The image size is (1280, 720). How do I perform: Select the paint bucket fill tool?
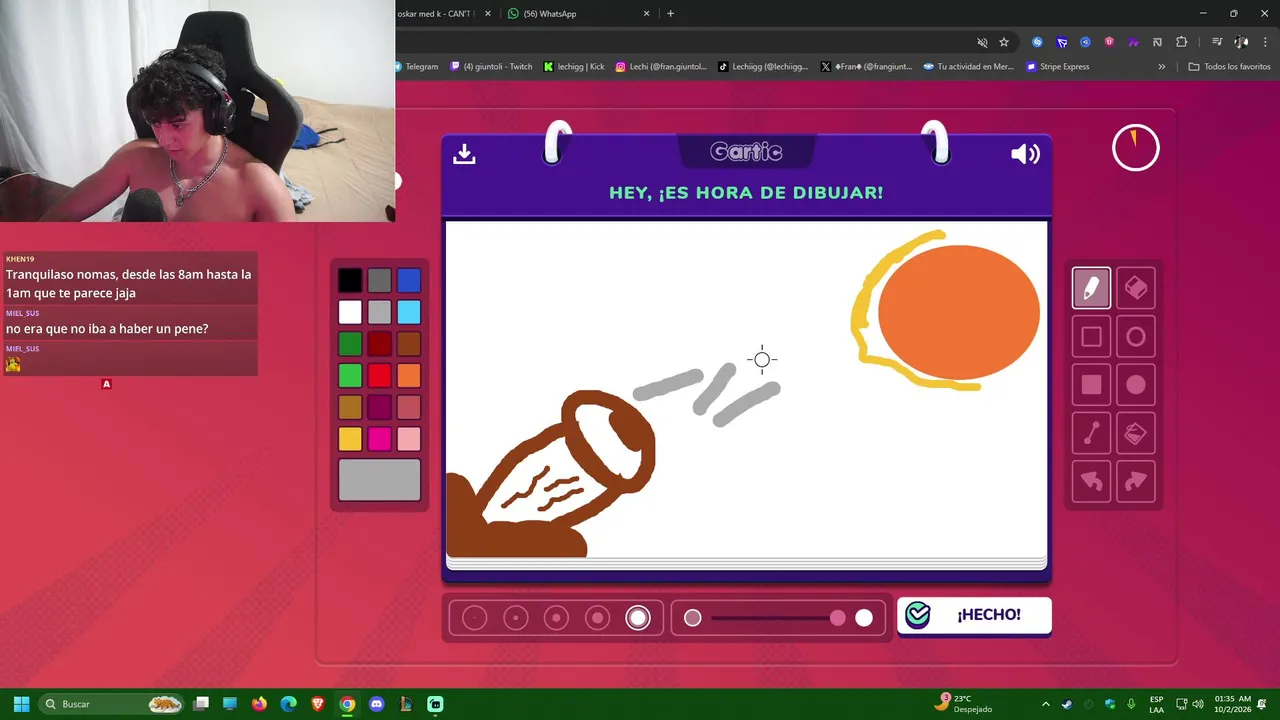pos(1135,433)
